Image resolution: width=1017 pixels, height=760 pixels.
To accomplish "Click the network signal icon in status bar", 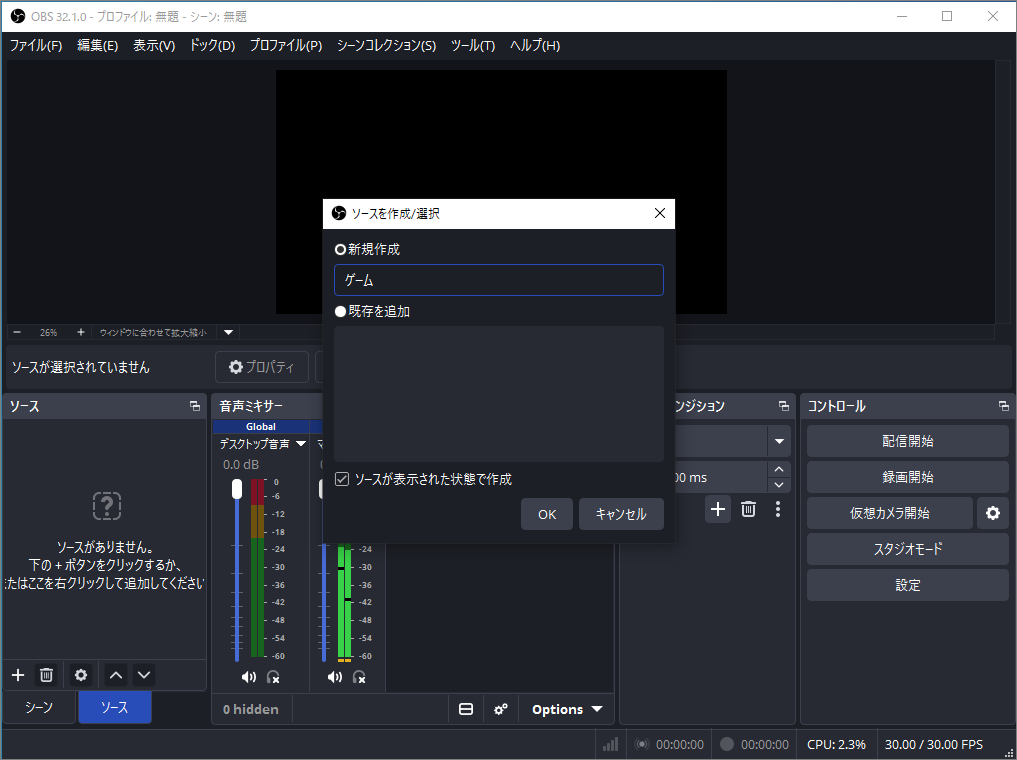I will [610, 744].
